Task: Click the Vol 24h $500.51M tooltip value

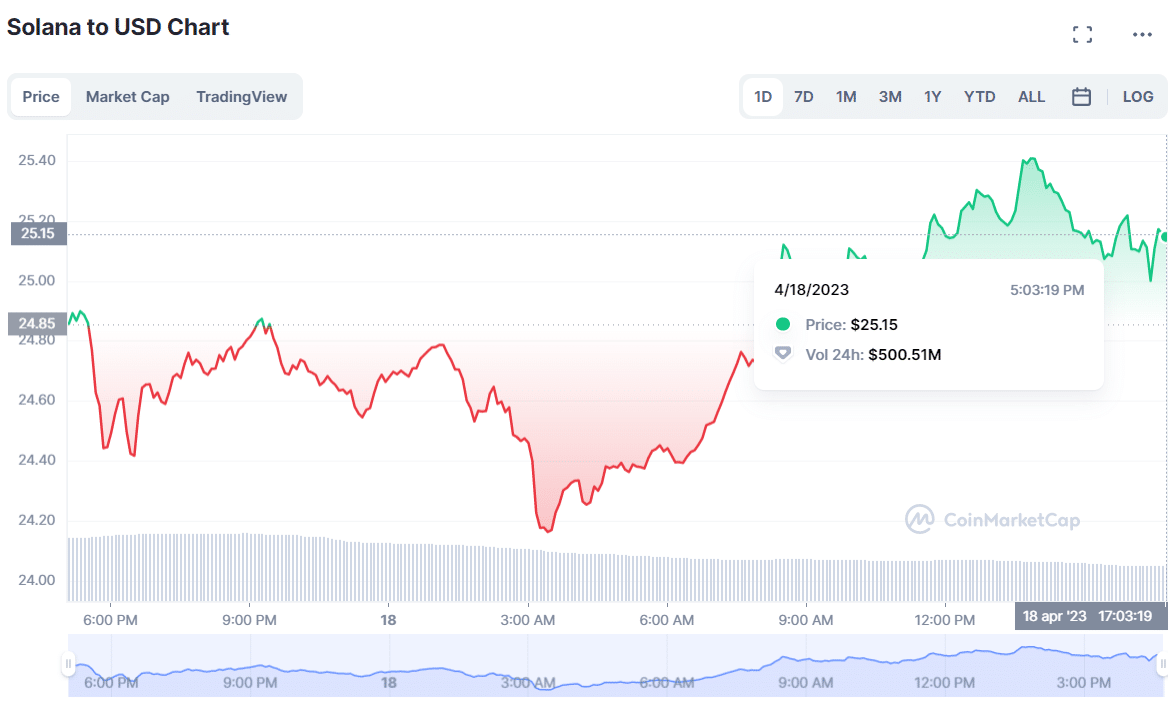Action: pyautogui.click(x=904, y=355)
